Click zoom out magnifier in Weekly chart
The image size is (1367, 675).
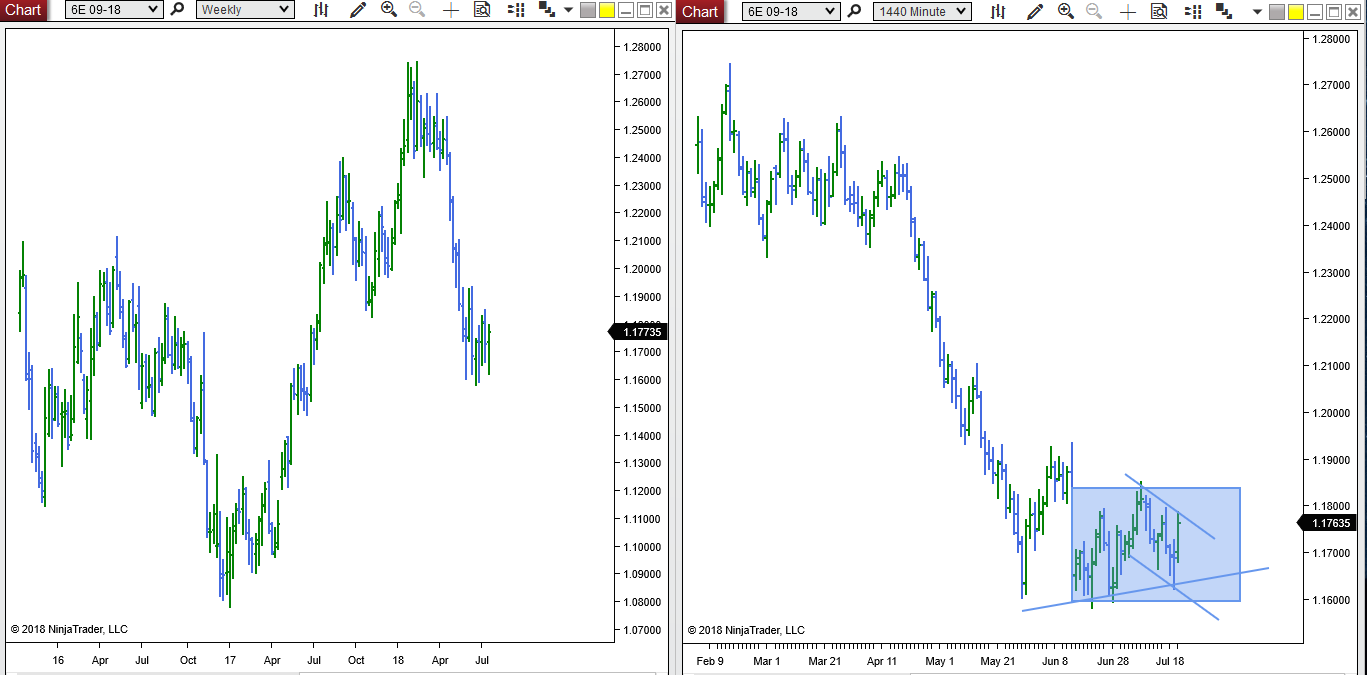coord(417,10)
